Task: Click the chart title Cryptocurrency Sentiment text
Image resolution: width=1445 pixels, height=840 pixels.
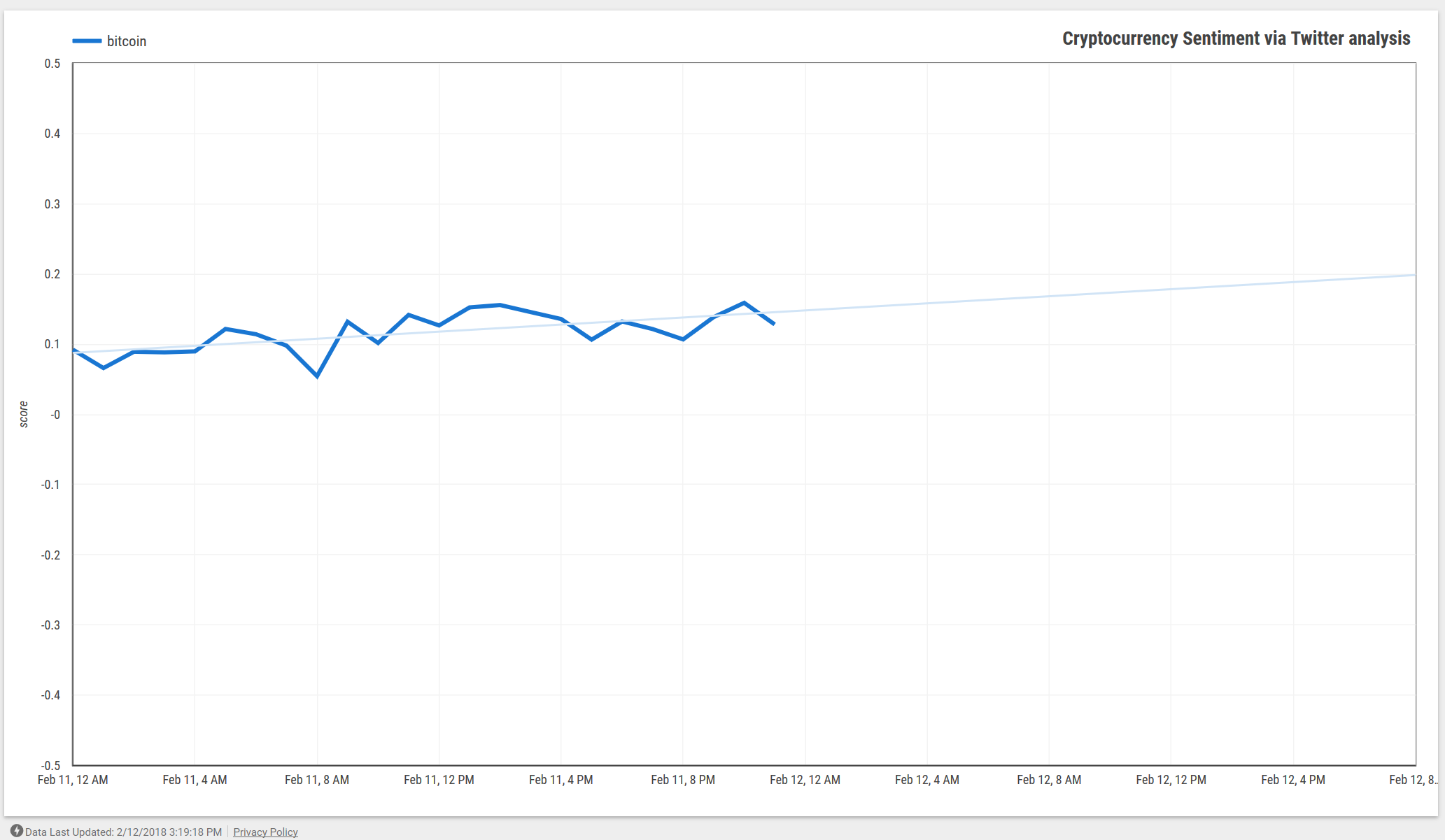Action: 1236,38
